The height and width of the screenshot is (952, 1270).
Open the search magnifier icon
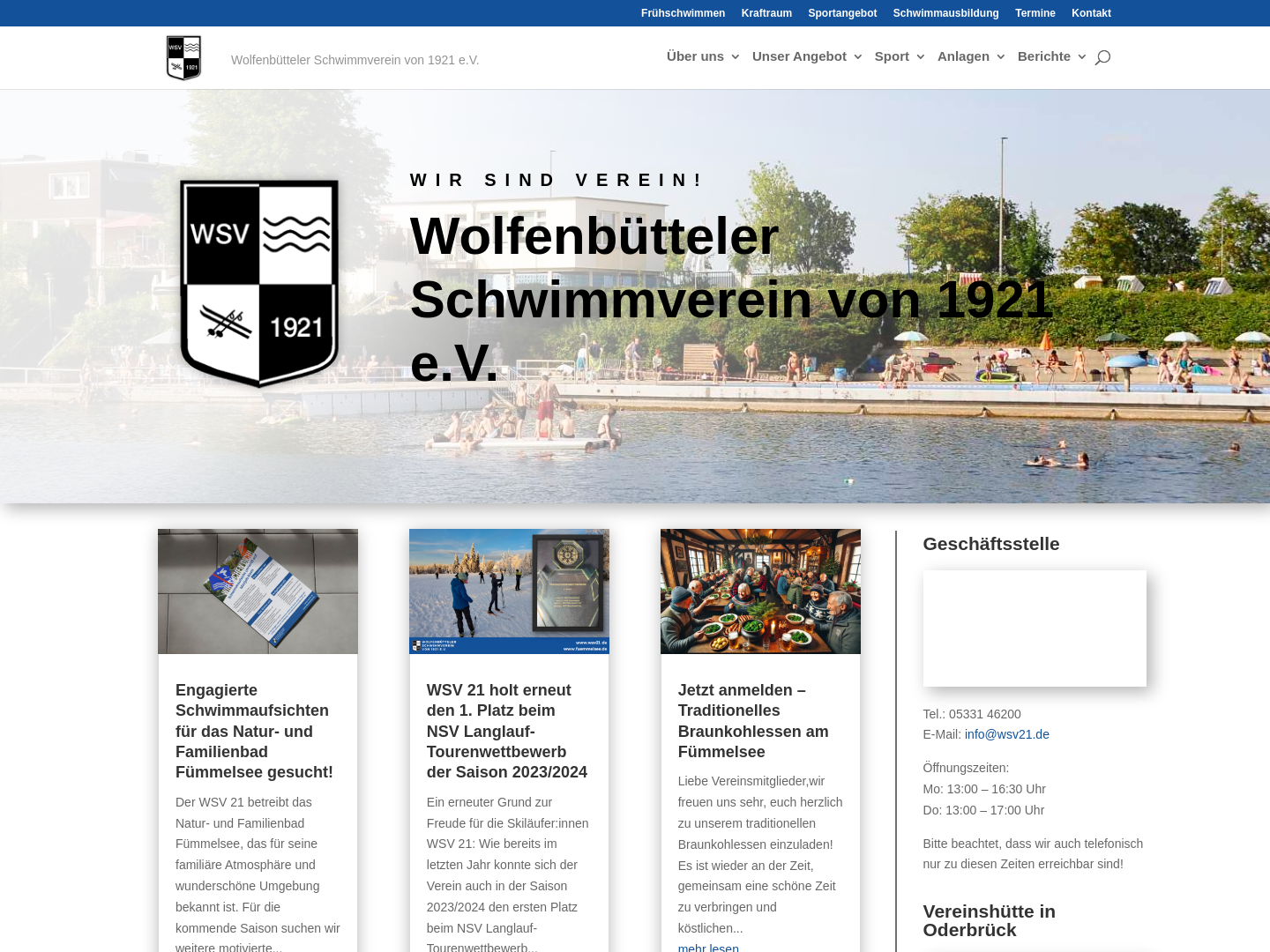pos(1102,57)
